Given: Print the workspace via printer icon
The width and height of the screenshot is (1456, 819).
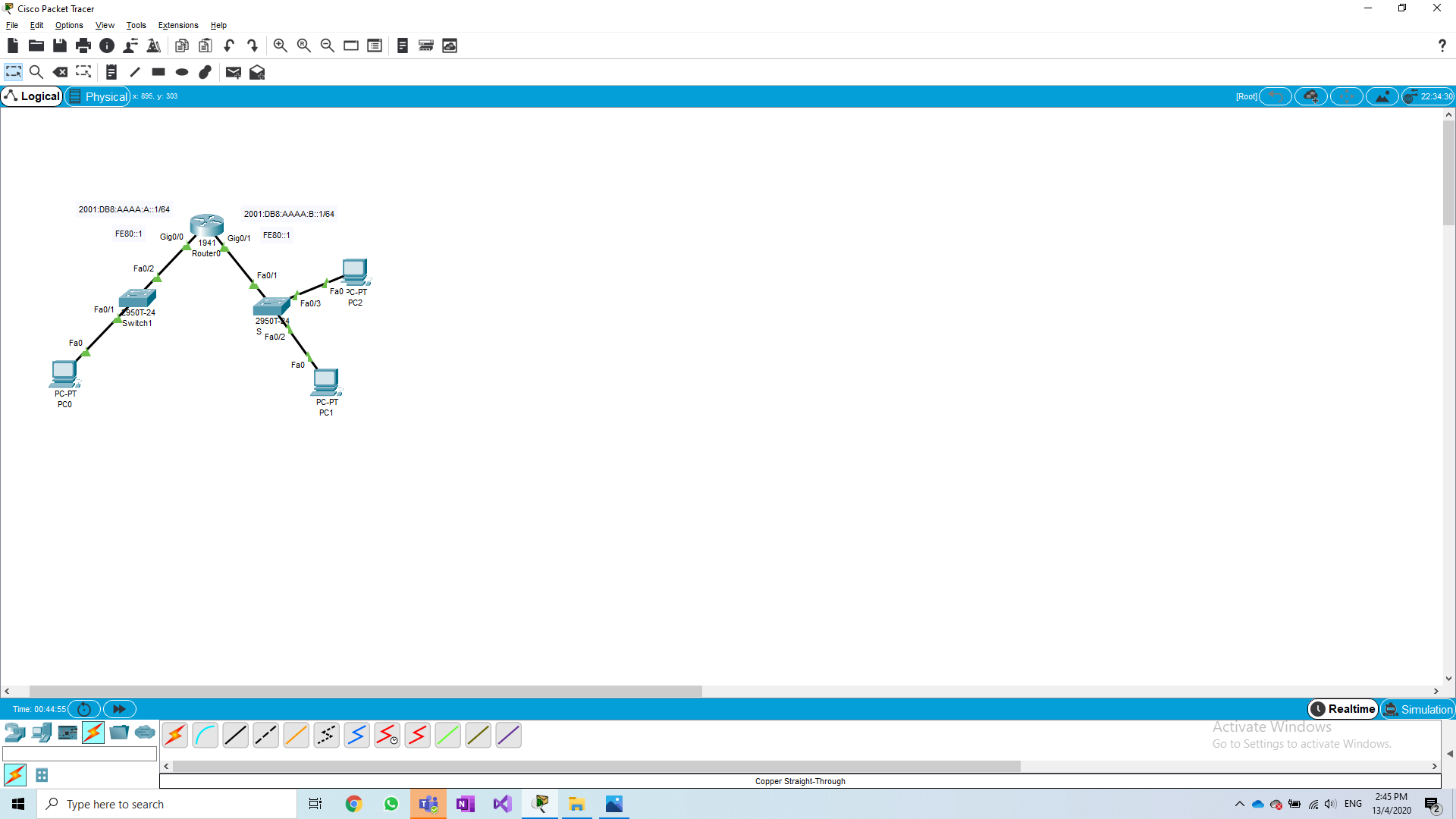Looking at the screenshot, I should coord(83,45).
